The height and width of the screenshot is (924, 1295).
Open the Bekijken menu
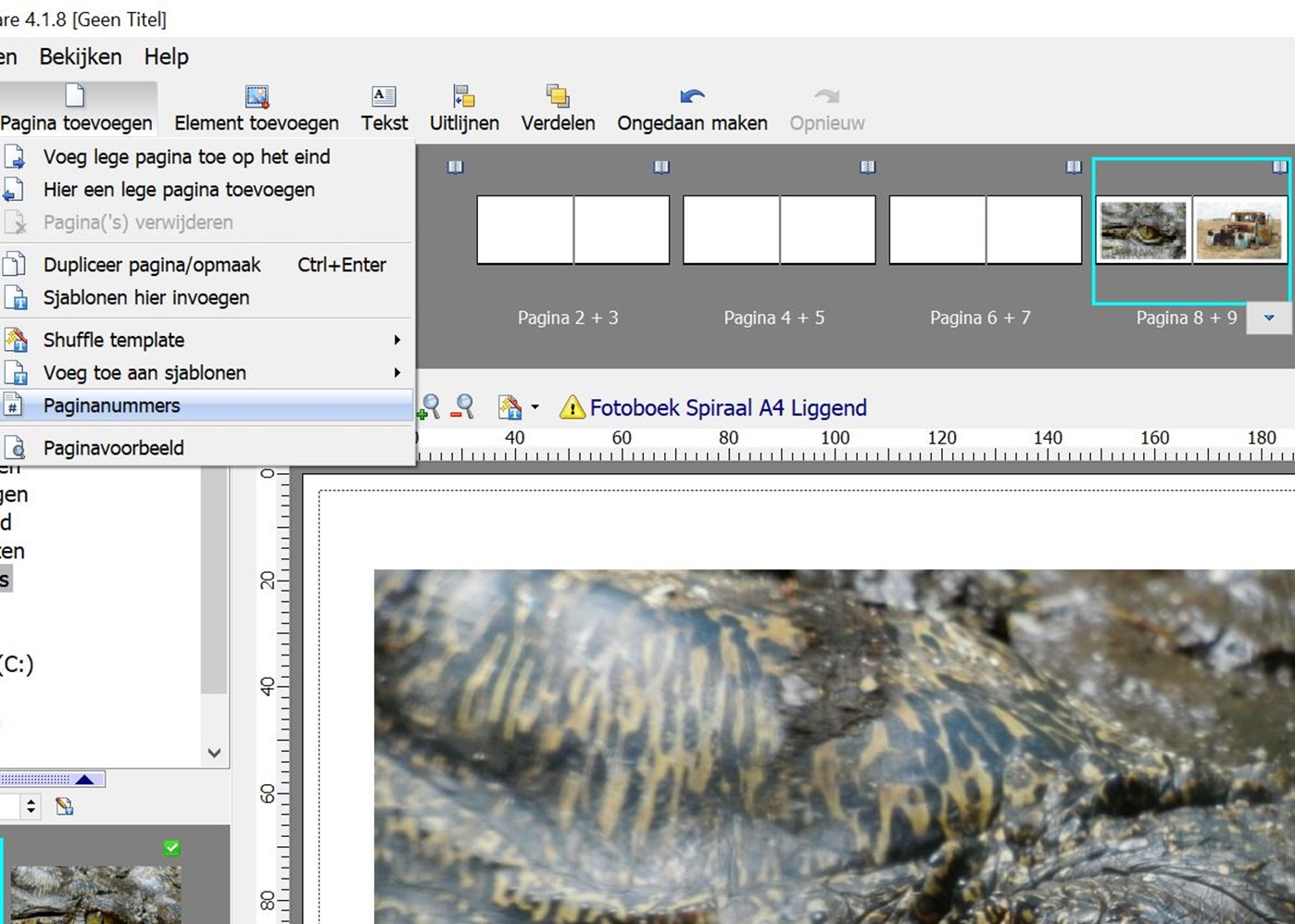[x=81, y=56]
